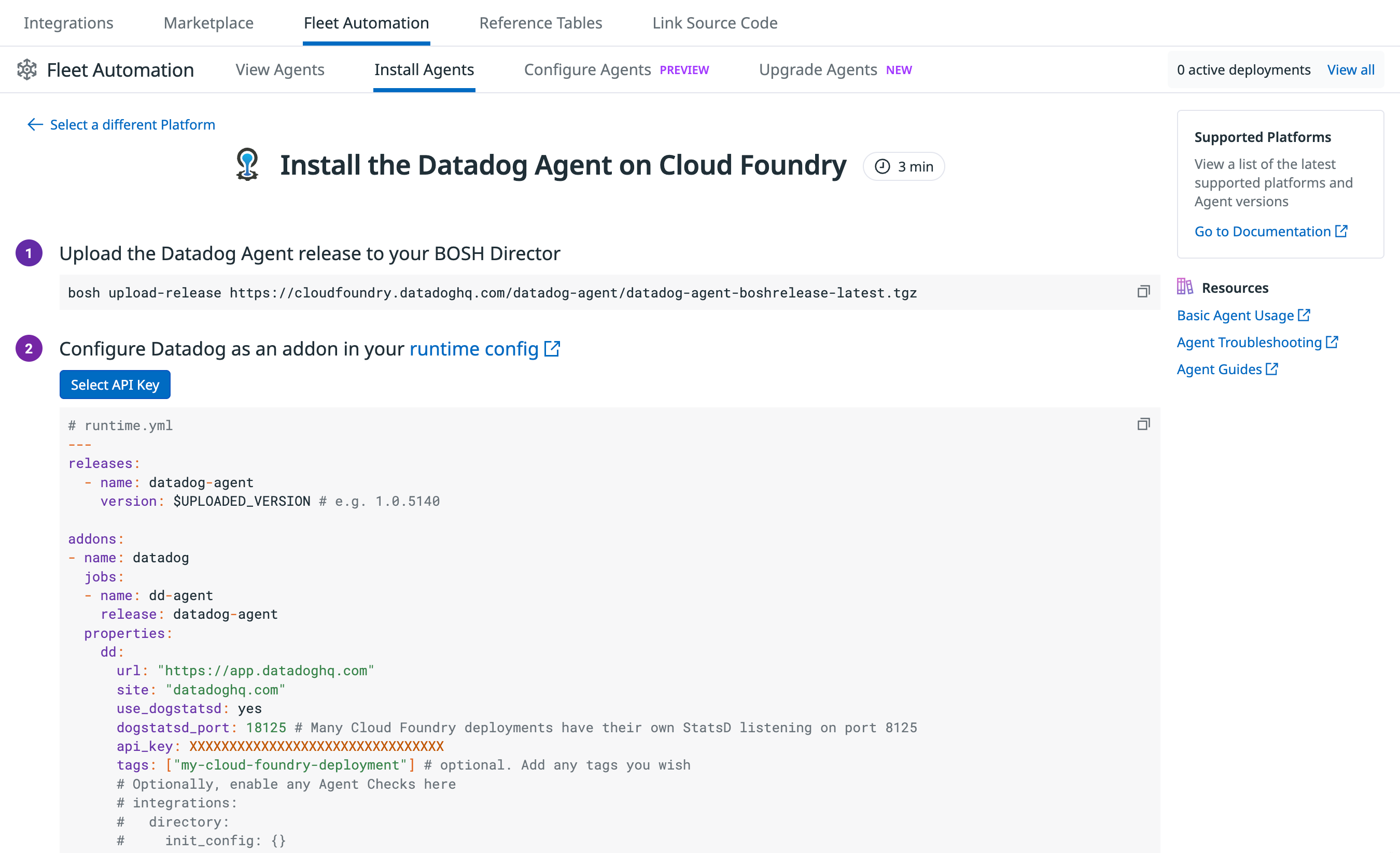This screenshot has height=853, width=1400.
Task: Open the runtime config link
Action: pyautogui.click(x=474, y=348)
